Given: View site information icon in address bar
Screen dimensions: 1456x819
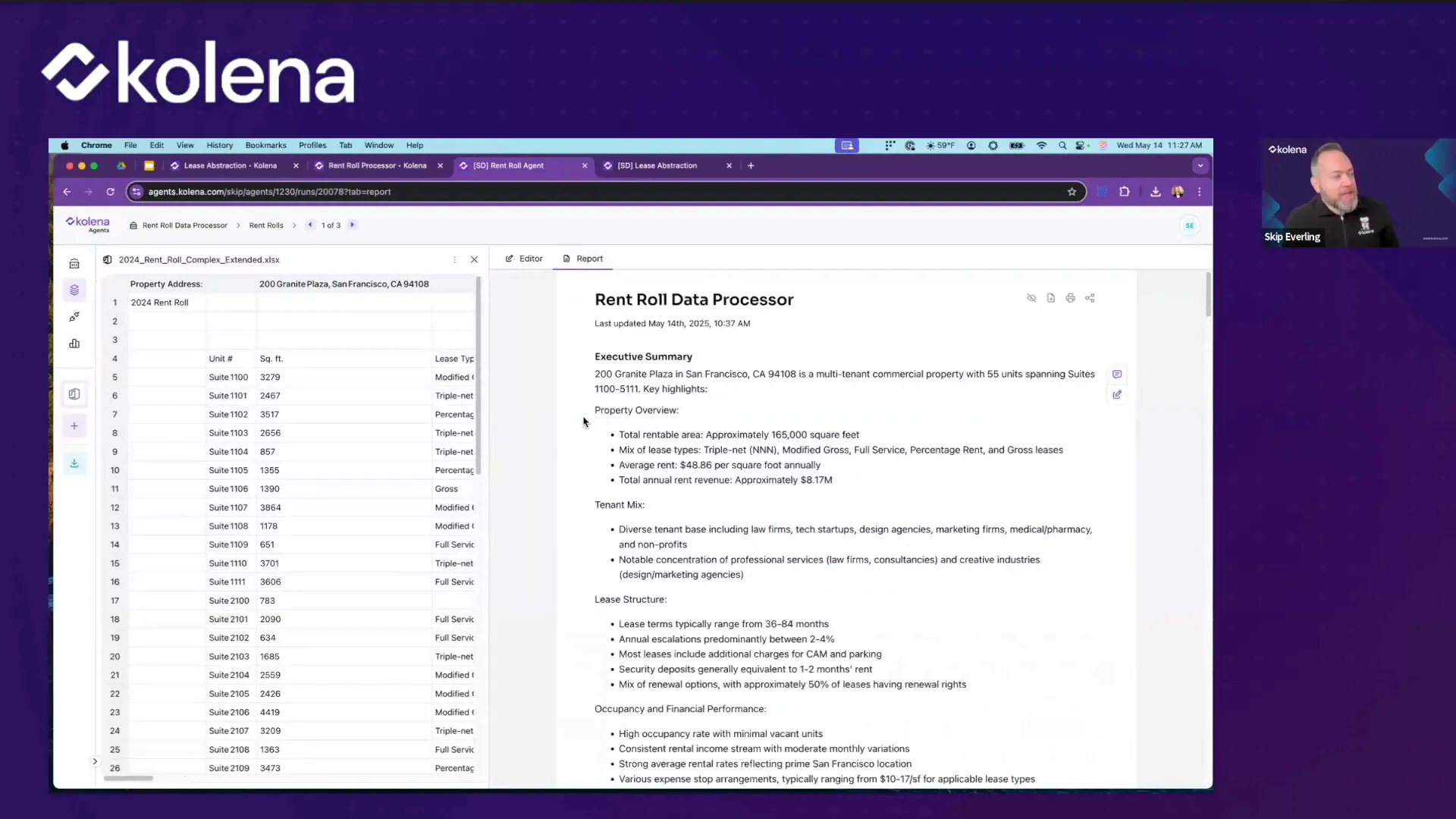Looking at the screenshot, I should 136,192.
